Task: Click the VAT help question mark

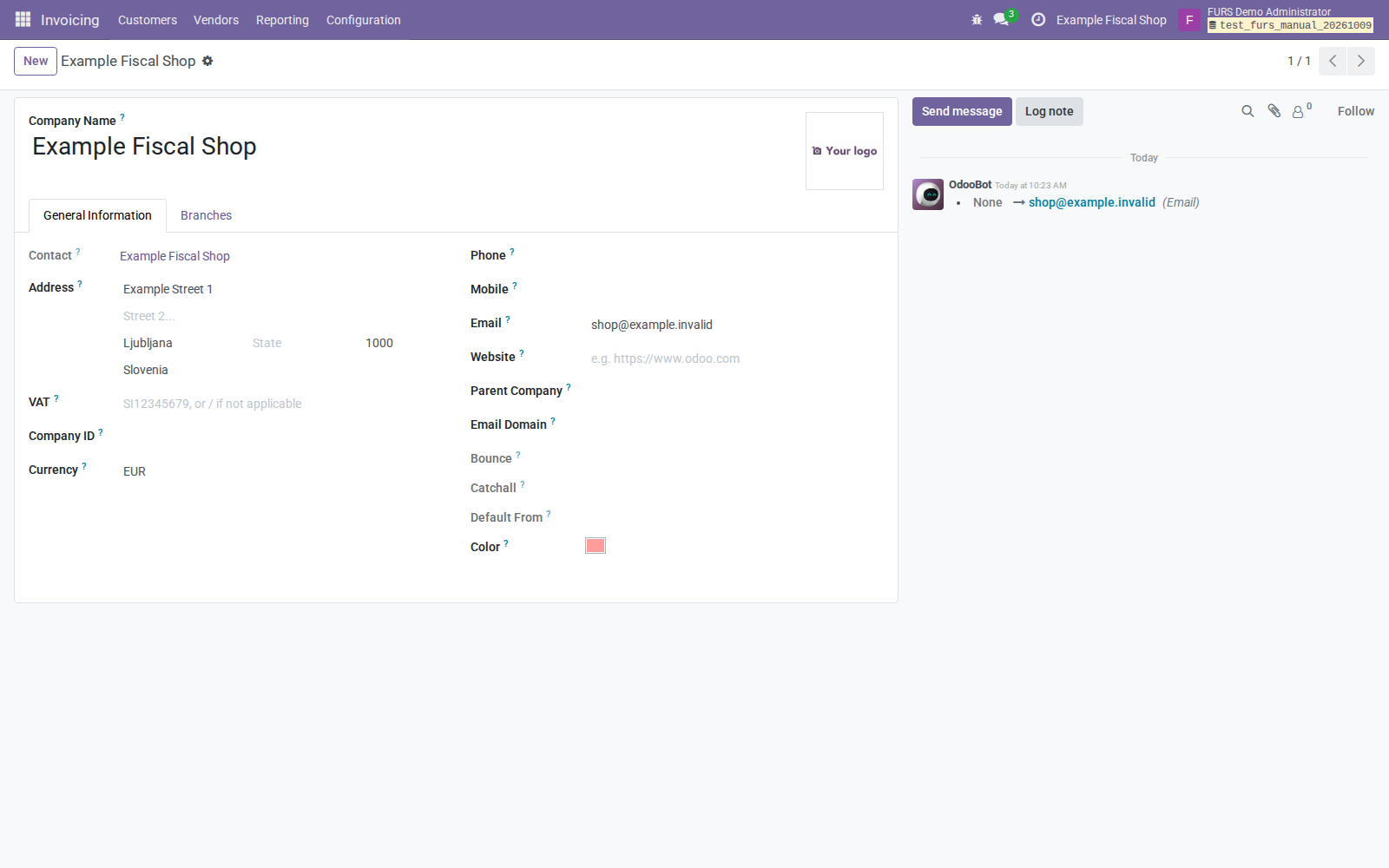Action: point(56,398)
